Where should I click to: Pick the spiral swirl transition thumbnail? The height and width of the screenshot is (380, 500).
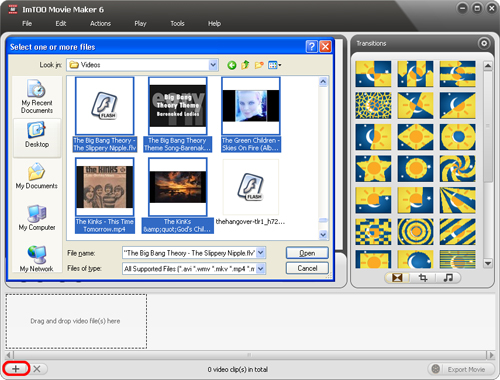(457, 169)
